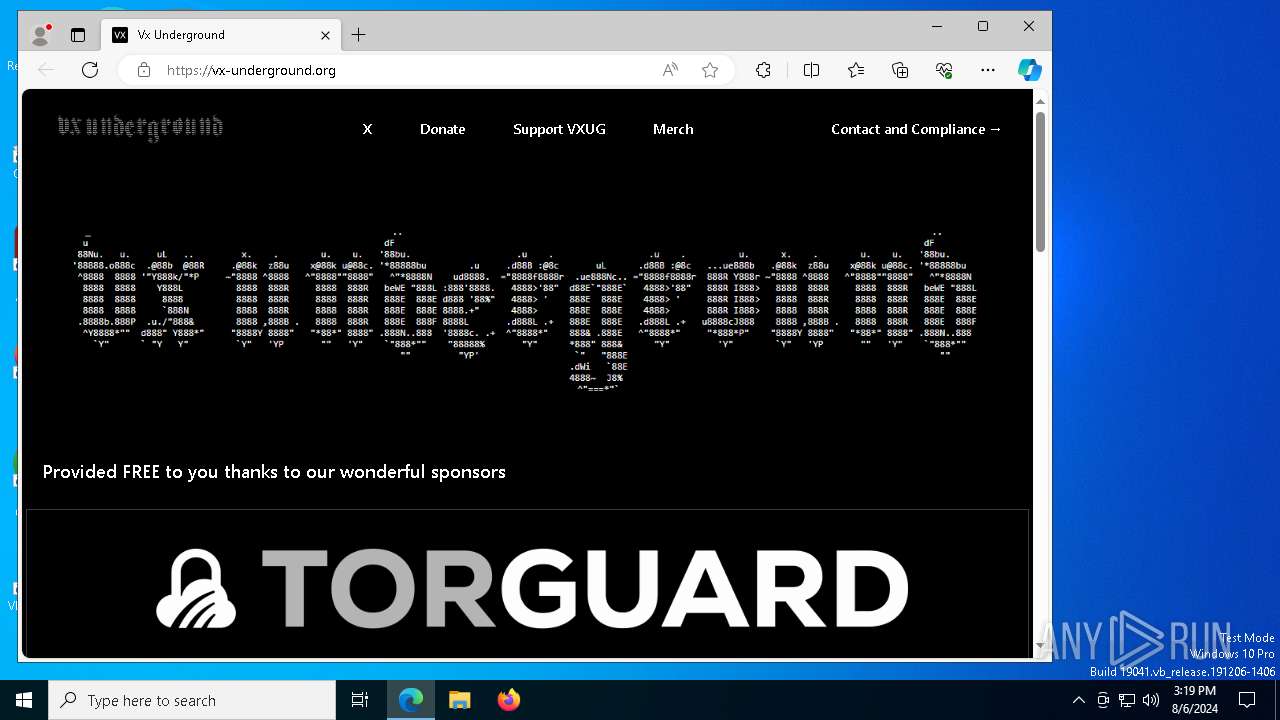Minimize the Edge window

[x=937, y=27]
